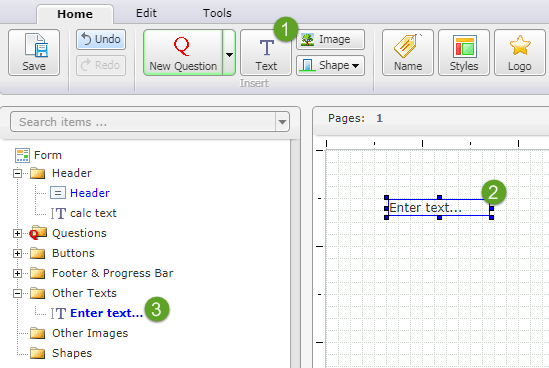Undo the last action
The width and height of the screenshot is (549, 368).
pos(101,39)
